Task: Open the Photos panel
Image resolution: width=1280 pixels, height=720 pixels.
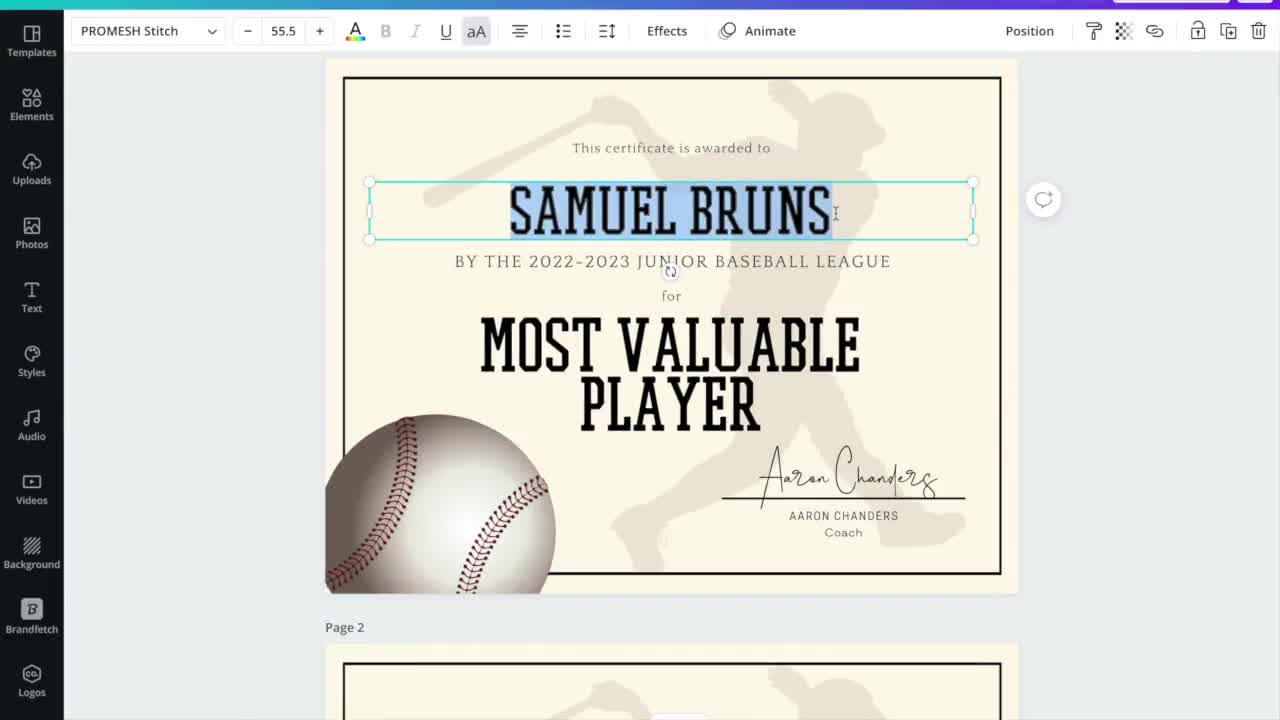Action: pos(32,233)
